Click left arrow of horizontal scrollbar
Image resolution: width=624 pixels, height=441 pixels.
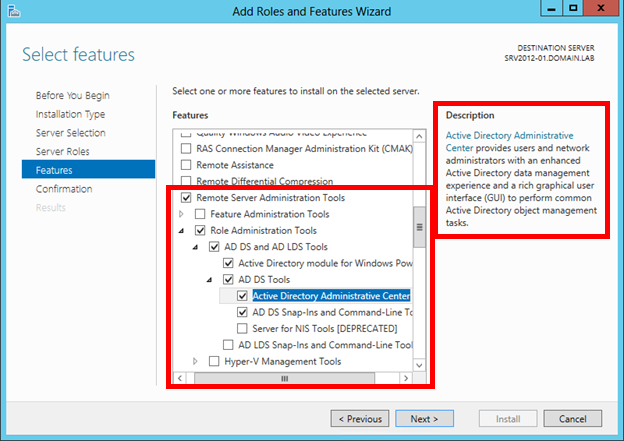point(180,378)
